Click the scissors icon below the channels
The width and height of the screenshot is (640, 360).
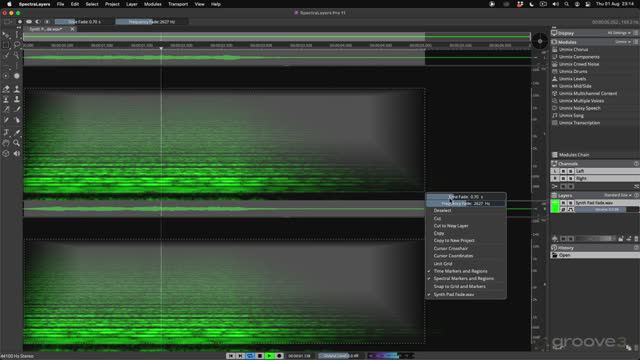[x=555, y=187]
